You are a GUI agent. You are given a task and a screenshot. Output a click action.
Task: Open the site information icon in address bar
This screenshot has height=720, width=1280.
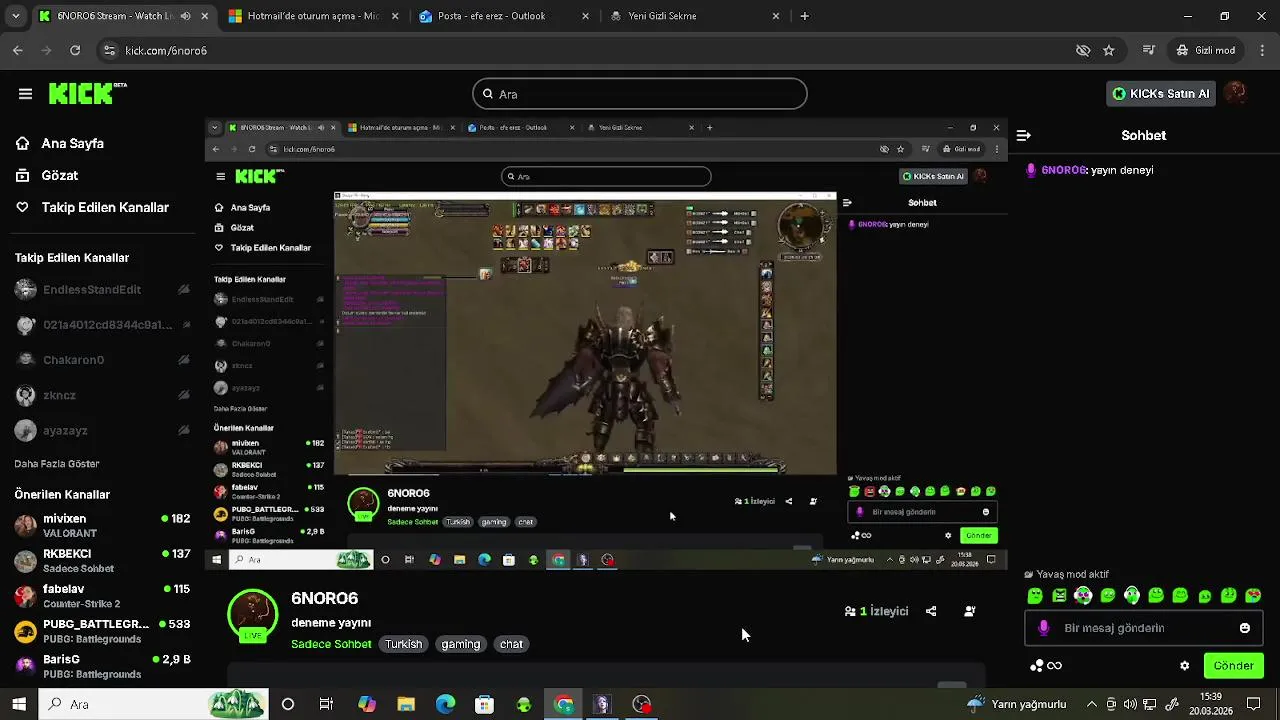click(109, 50)
